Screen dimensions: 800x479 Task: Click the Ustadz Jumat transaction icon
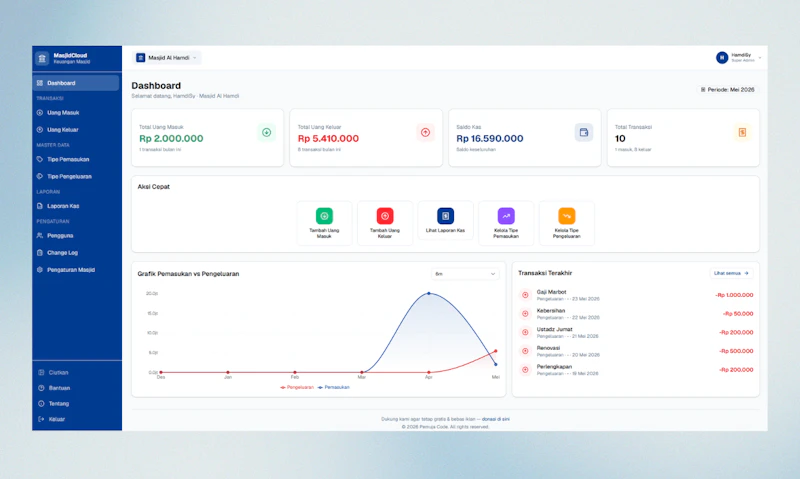525,332
